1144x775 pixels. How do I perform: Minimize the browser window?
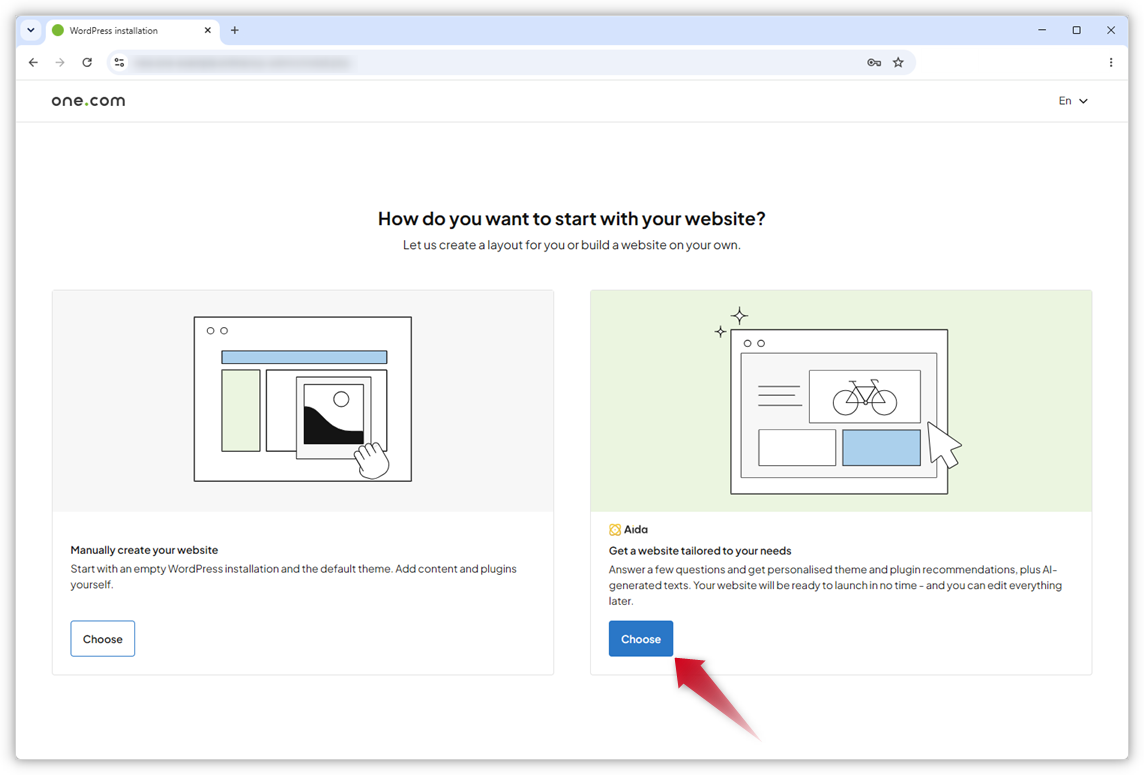(1042, 30)
